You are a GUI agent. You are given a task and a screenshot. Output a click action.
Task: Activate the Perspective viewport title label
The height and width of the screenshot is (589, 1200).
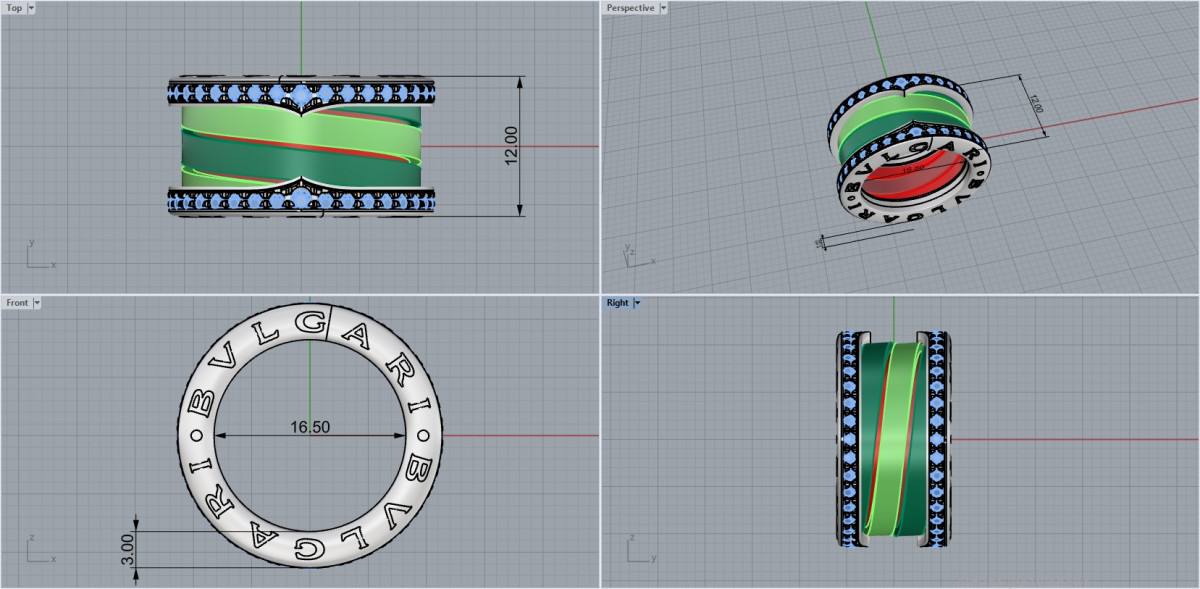point(630,8)
